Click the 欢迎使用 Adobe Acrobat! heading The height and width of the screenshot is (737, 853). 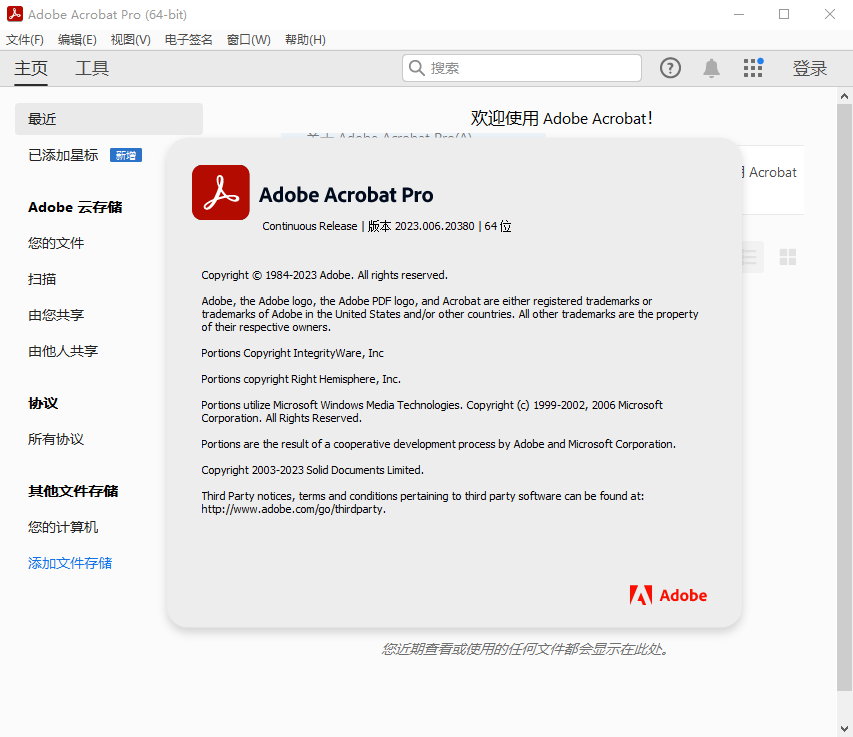[561, 118]
